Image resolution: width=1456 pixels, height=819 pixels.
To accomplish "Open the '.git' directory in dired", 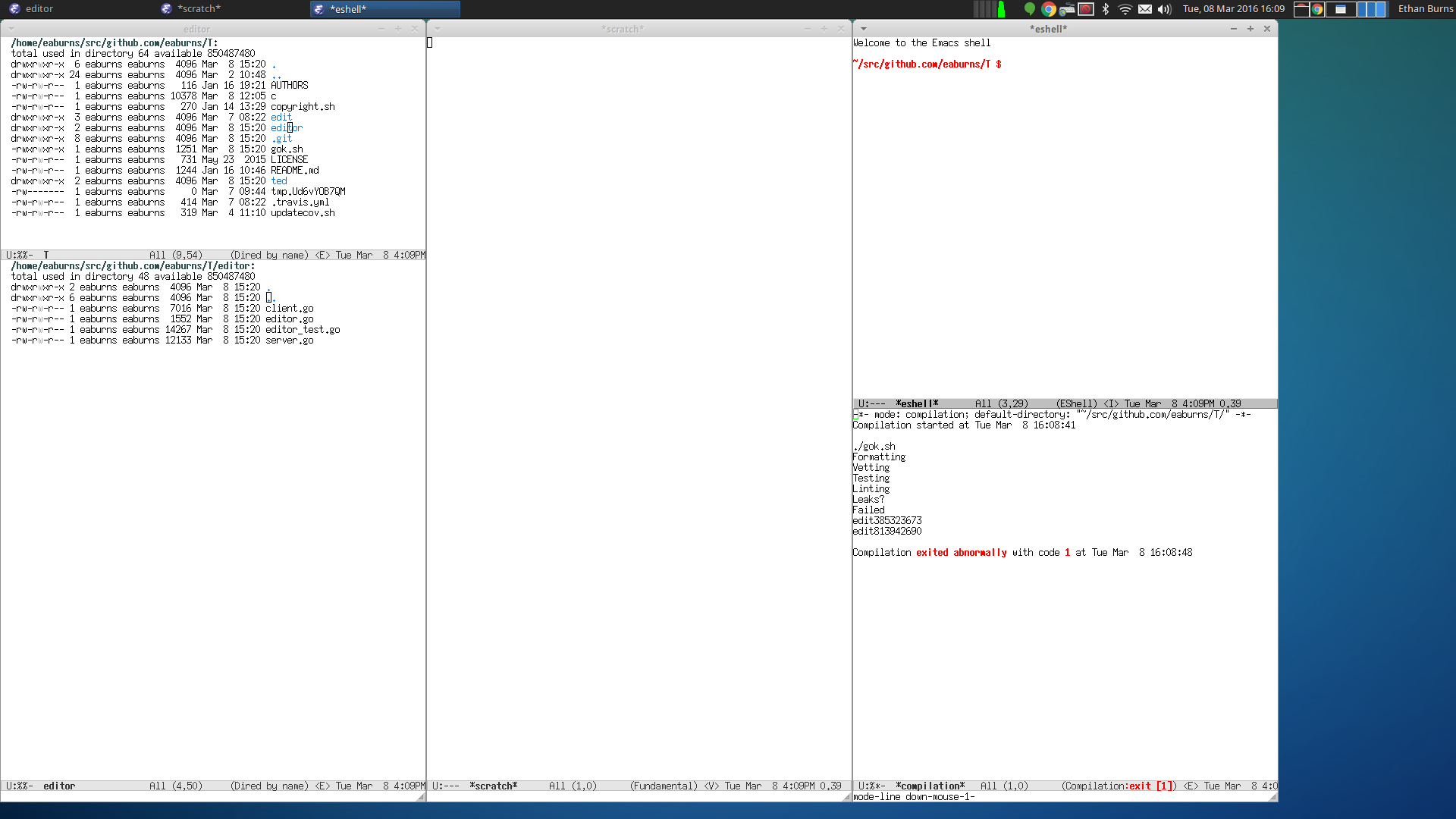I will tap(281, 139).
